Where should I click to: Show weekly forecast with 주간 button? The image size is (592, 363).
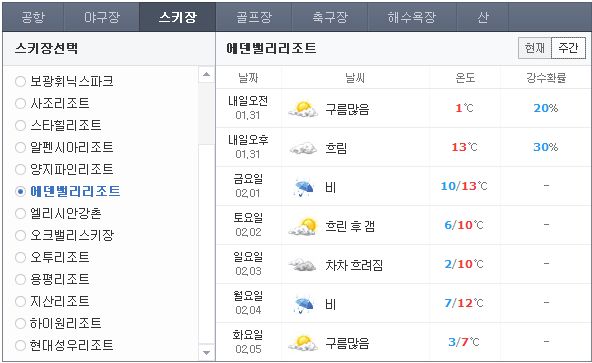(569, 48)
